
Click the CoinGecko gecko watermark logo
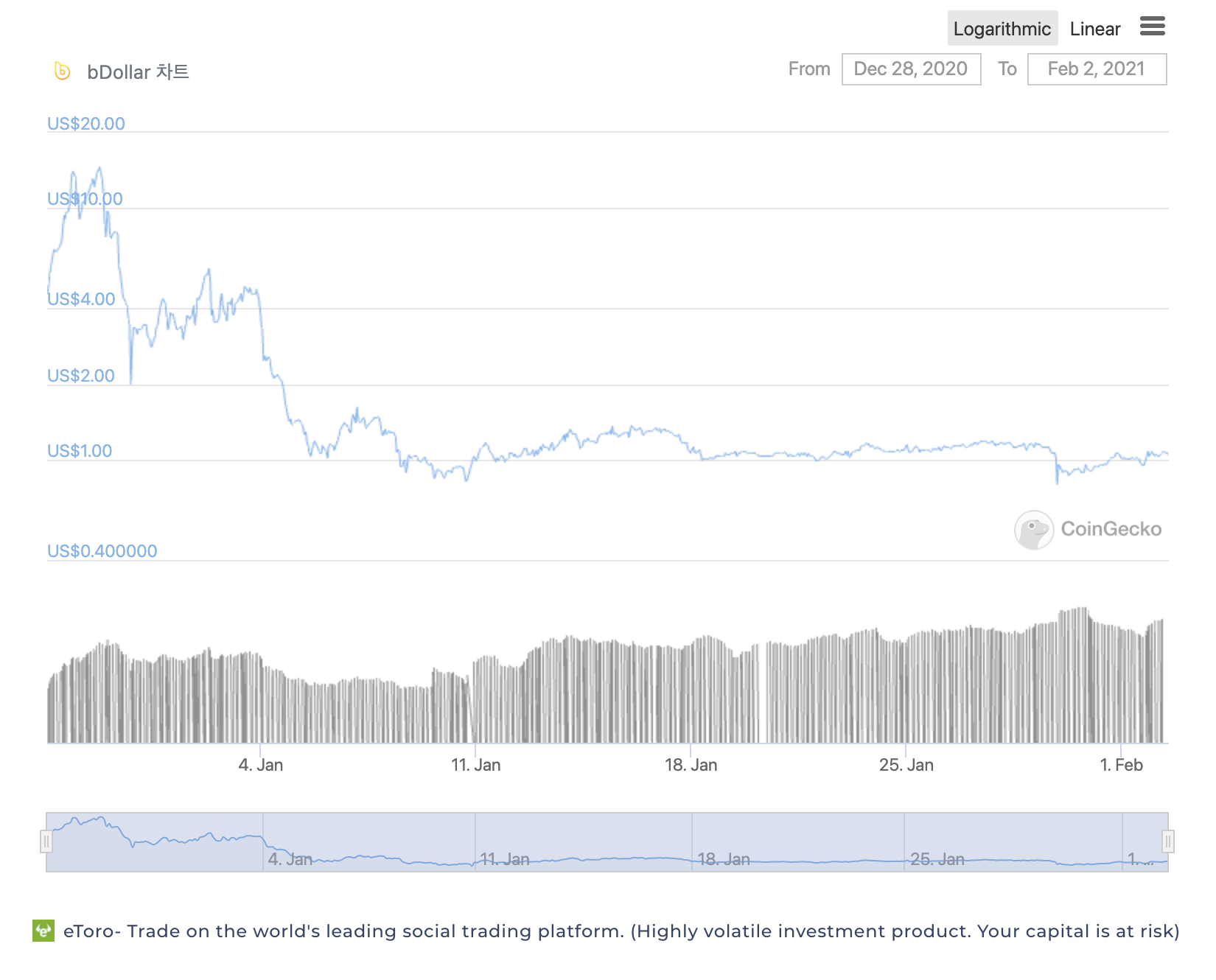1034,530
